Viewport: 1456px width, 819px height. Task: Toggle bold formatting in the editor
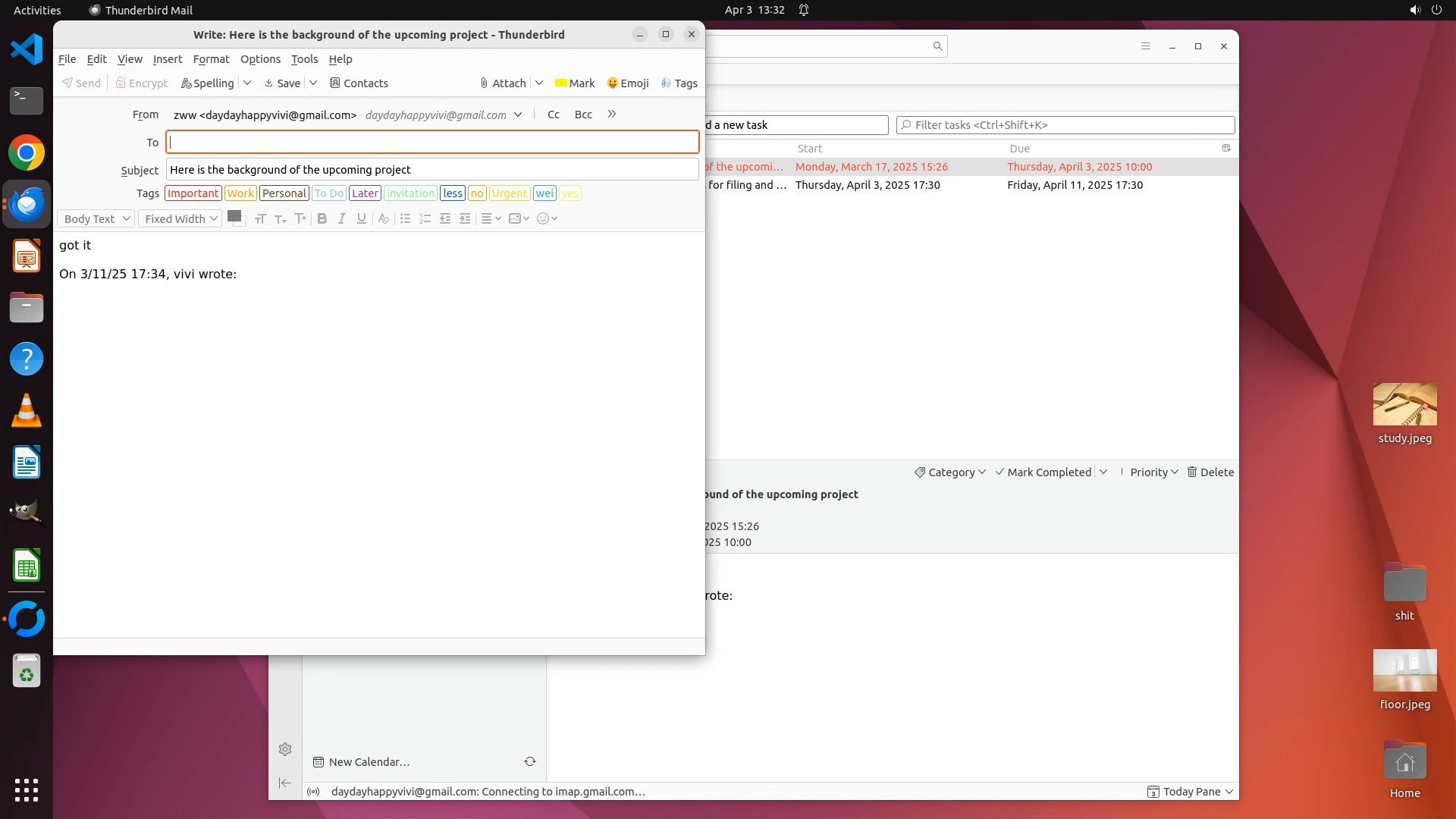[x=322, y=218]
